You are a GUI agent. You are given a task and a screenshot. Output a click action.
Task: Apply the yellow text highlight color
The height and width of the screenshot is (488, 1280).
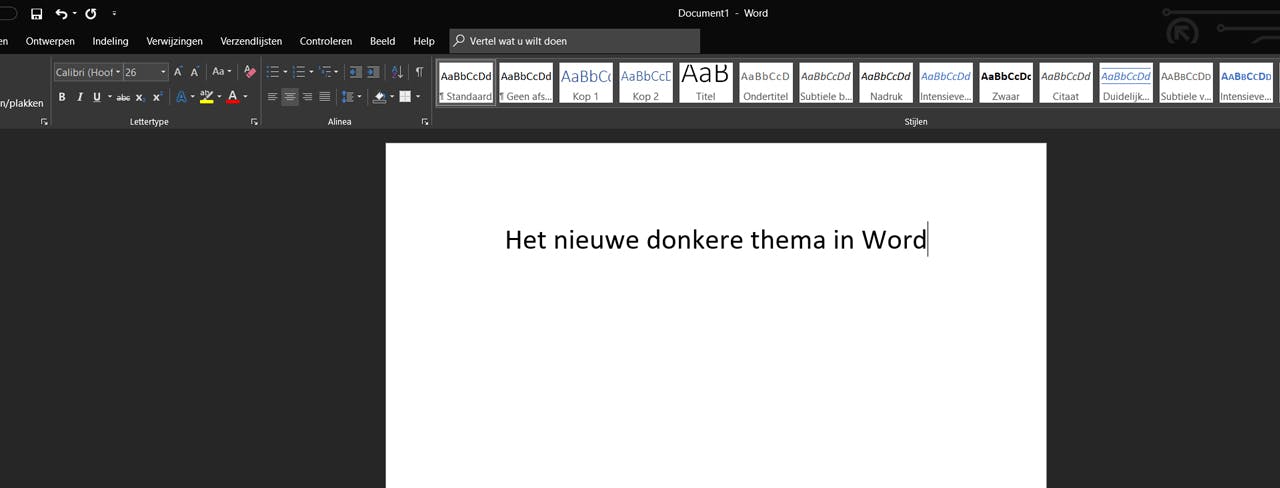206,97
